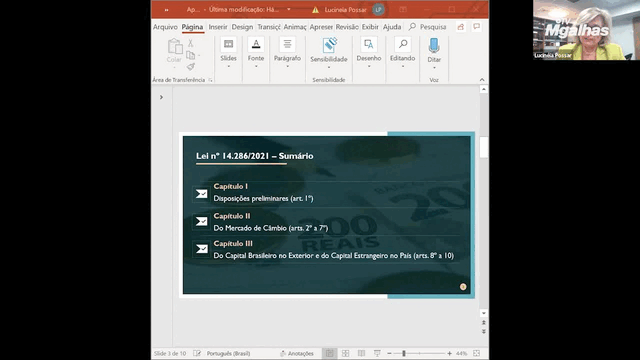Open the Animações tab
Screen dimensions: 640x360
[295, 27]
